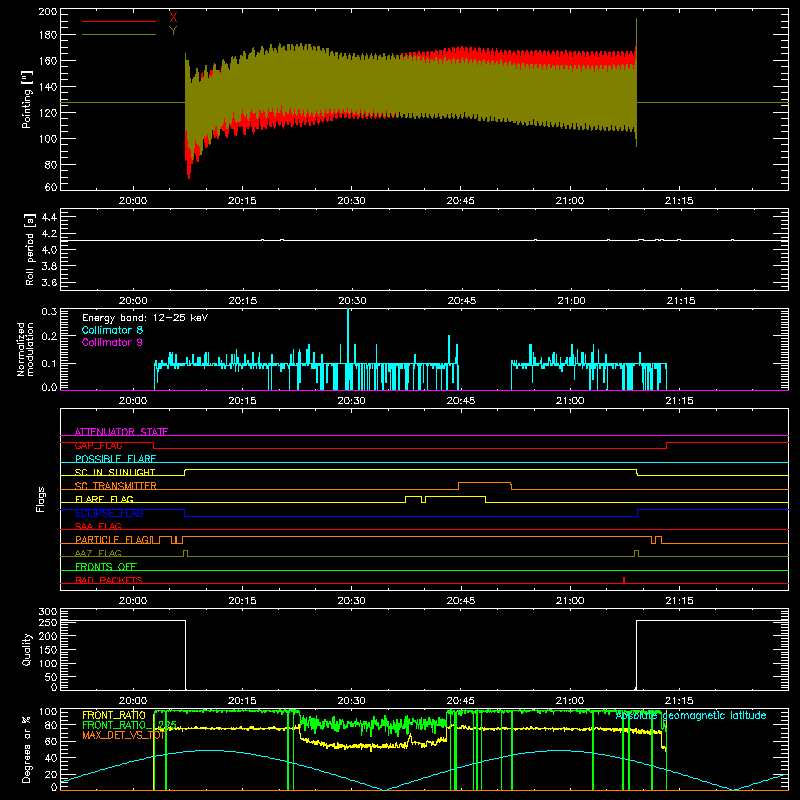Click the red BAD_PACKETS tick mark near 21:07
Image resolution: width=800 pixels, height=800 pixels.
624,580
